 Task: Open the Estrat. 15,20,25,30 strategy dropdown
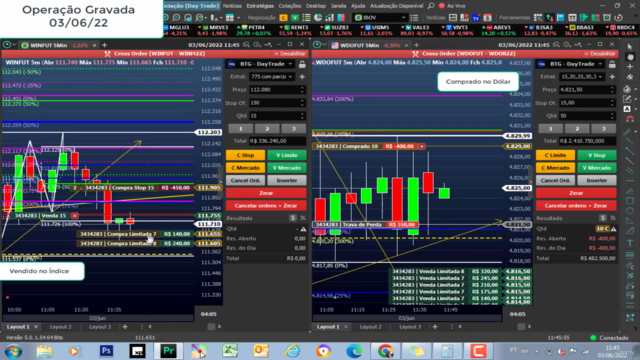582,77
